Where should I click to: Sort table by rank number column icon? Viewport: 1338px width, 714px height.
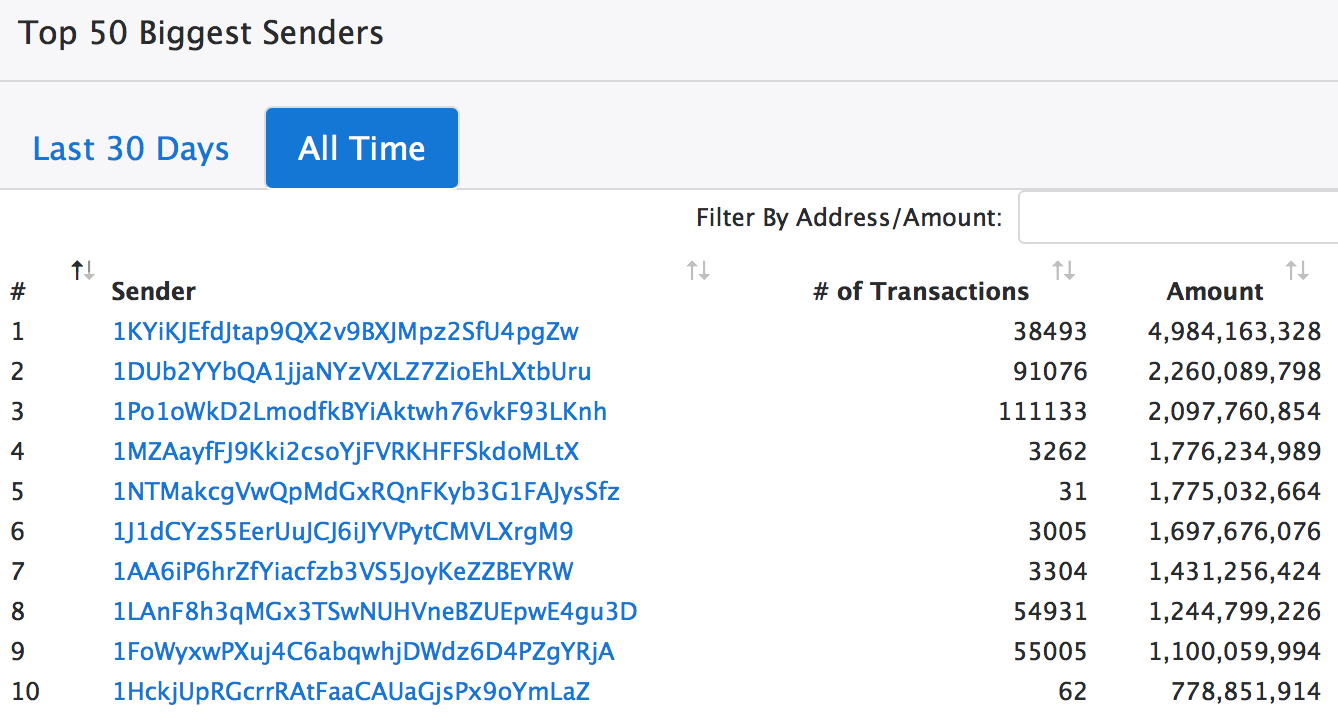point(82,270)
